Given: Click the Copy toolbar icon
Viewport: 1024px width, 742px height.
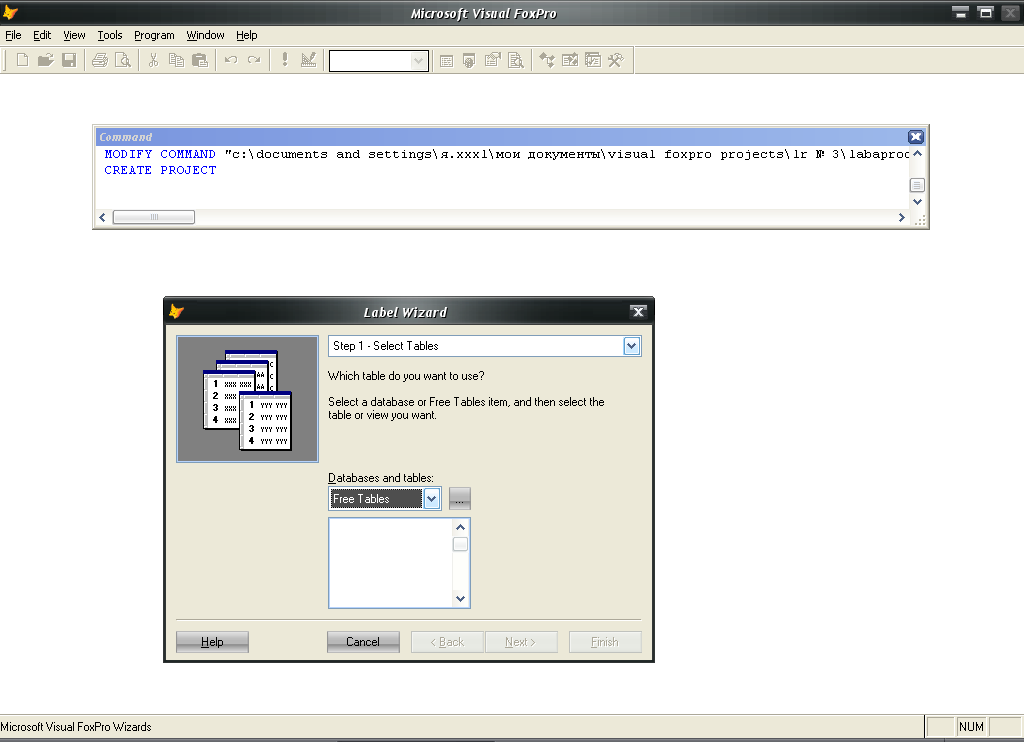Looking at the screenshot, I should tap(176, 60).
